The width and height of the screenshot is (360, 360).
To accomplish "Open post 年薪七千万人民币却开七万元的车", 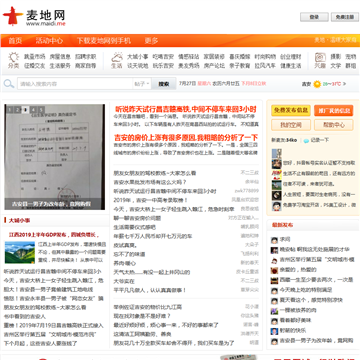I will coord(153,236).
